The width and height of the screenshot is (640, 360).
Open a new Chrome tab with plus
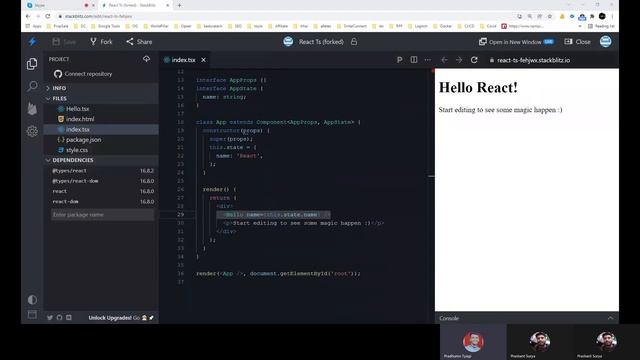[x=179, y=5]
